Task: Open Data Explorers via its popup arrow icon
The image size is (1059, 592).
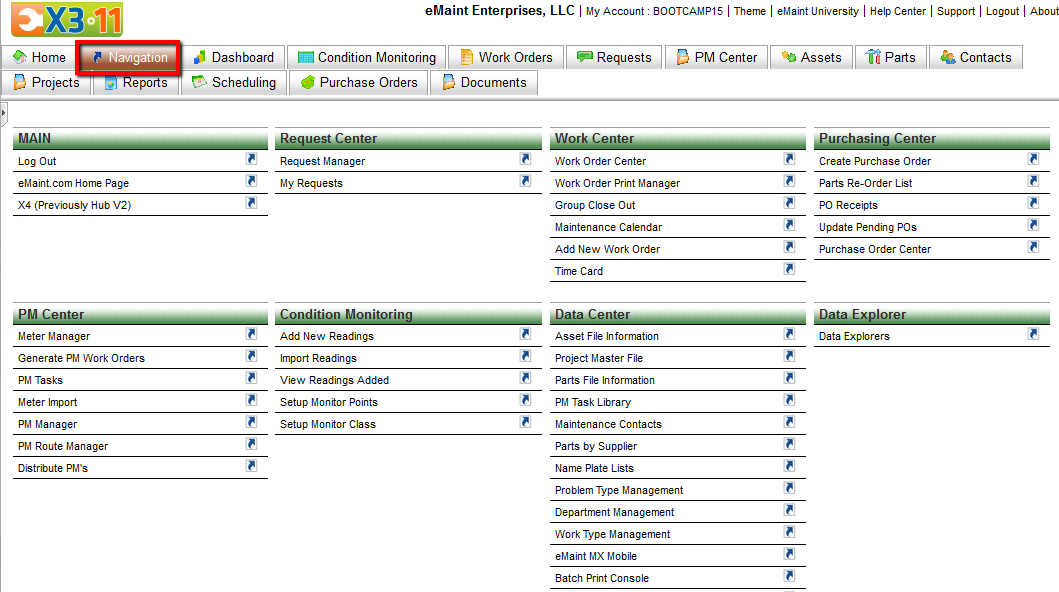Action: tap(1033, 335)
